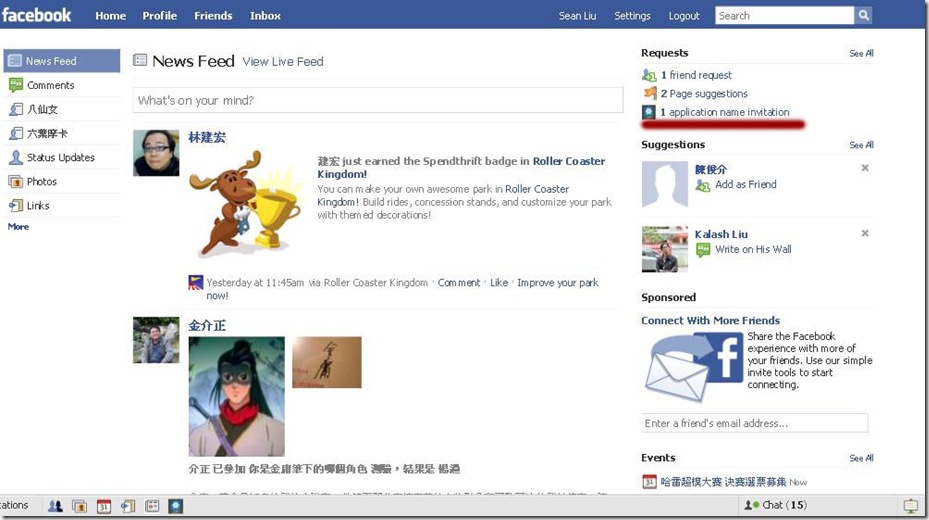Open the 哈雷超模大賽 event link
The image size is (929, 520).
pos(723,482)
